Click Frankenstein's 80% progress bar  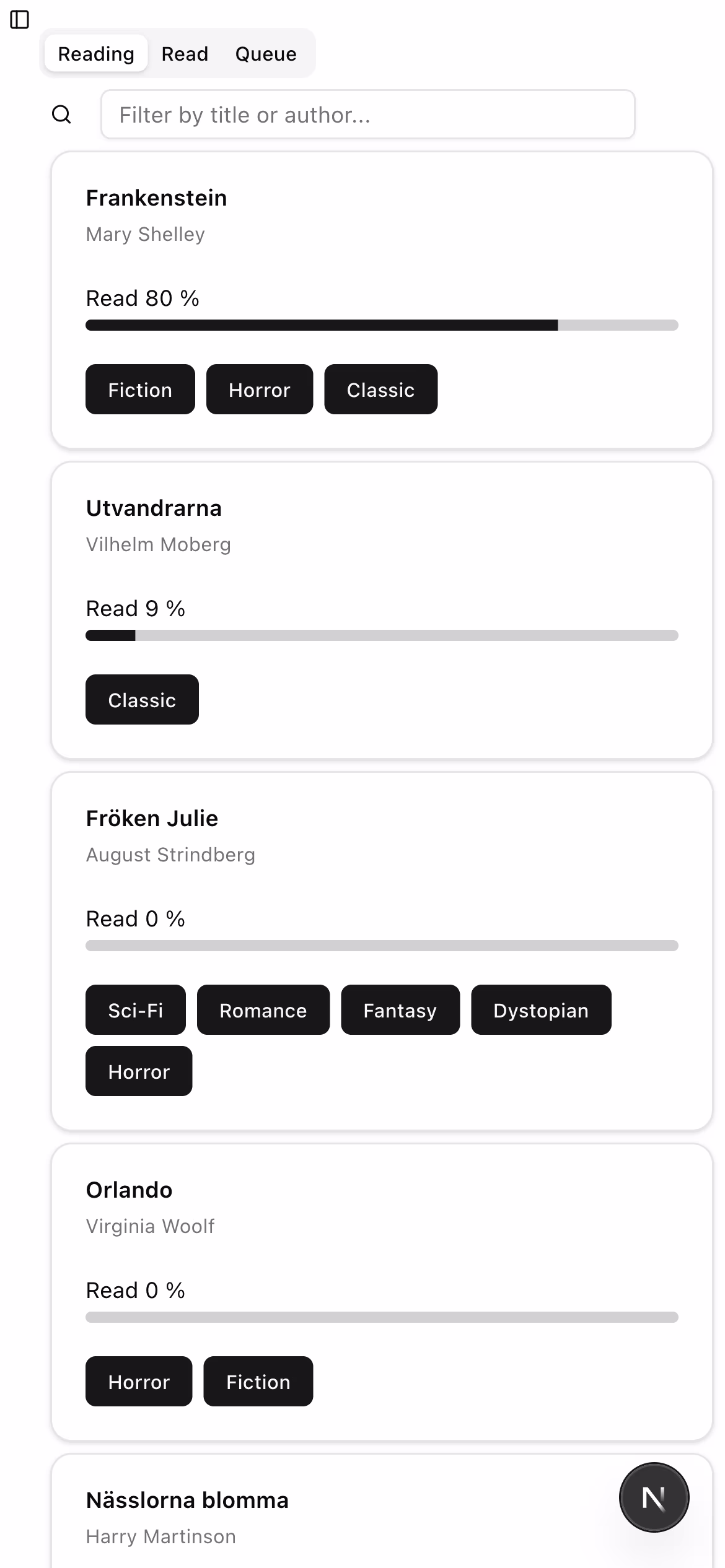382,325
